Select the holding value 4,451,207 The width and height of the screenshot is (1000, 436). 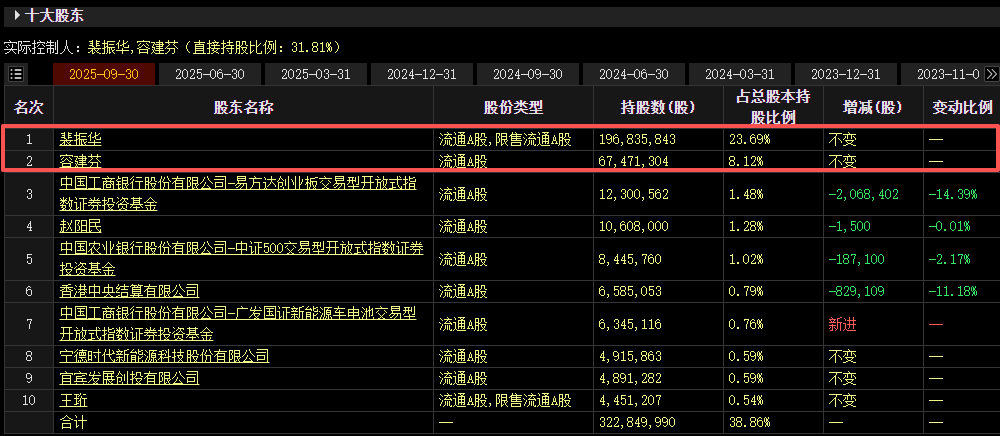pyautogui.click(x=631, y=400)
